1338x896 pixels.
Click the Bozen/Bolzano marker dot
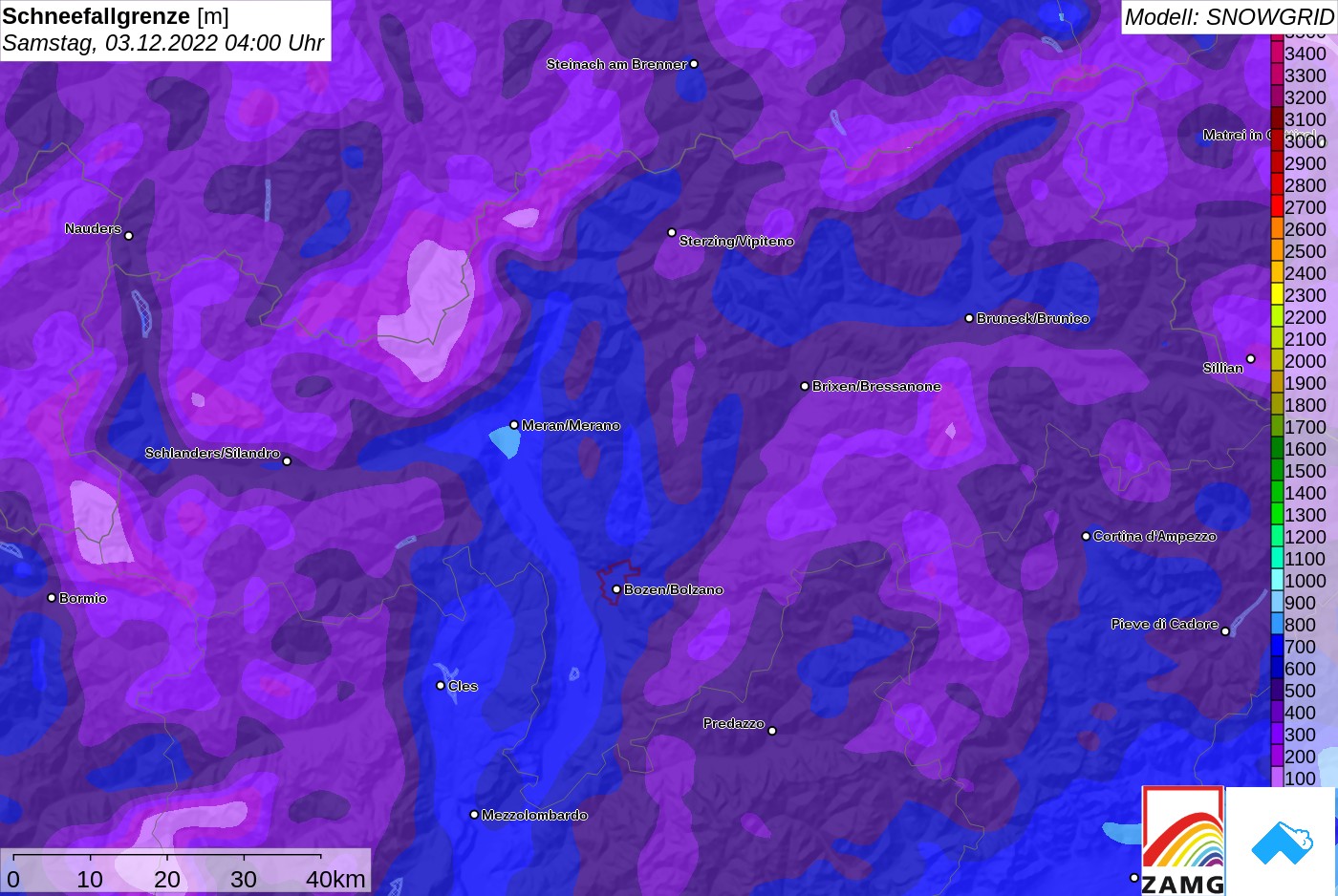coord(616,589)
